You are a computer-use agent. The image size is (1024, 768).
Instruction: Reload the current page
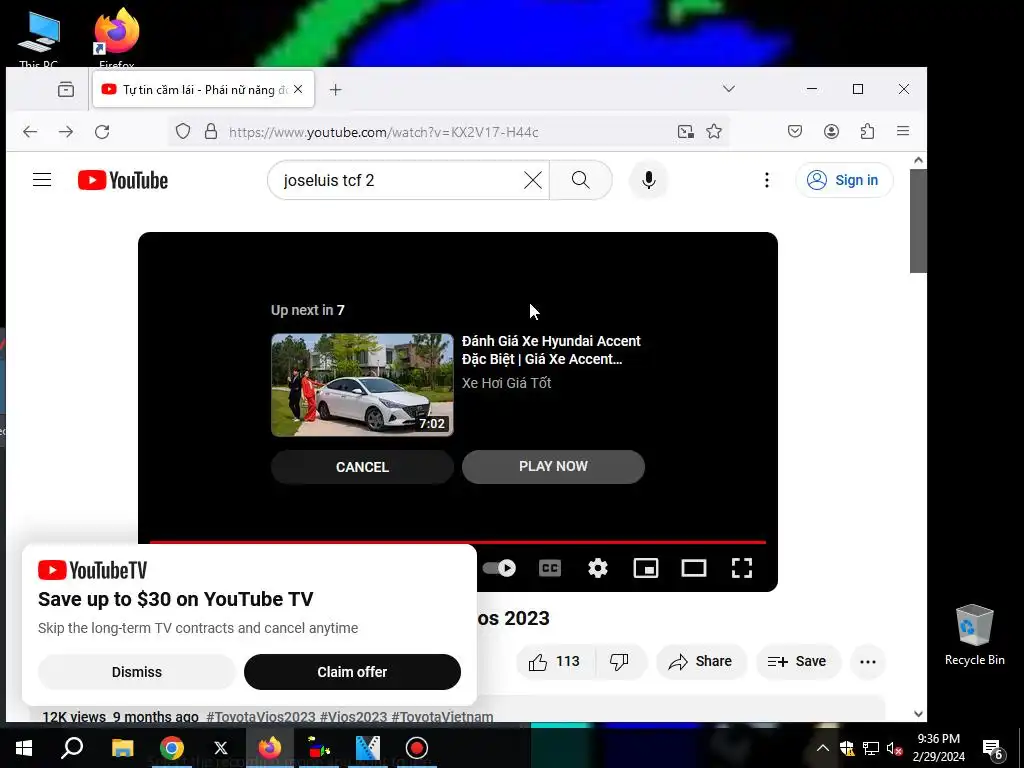click(x=102, y=131)
